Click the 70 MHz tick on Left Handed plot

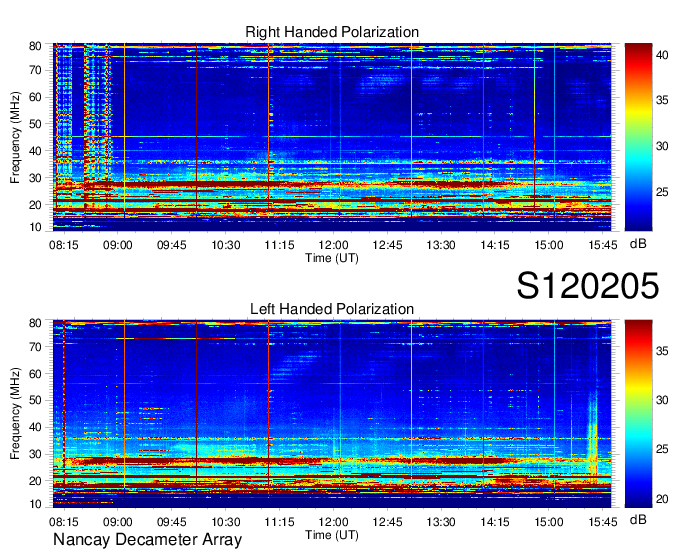pyautogui.click(x=35, y=347)
